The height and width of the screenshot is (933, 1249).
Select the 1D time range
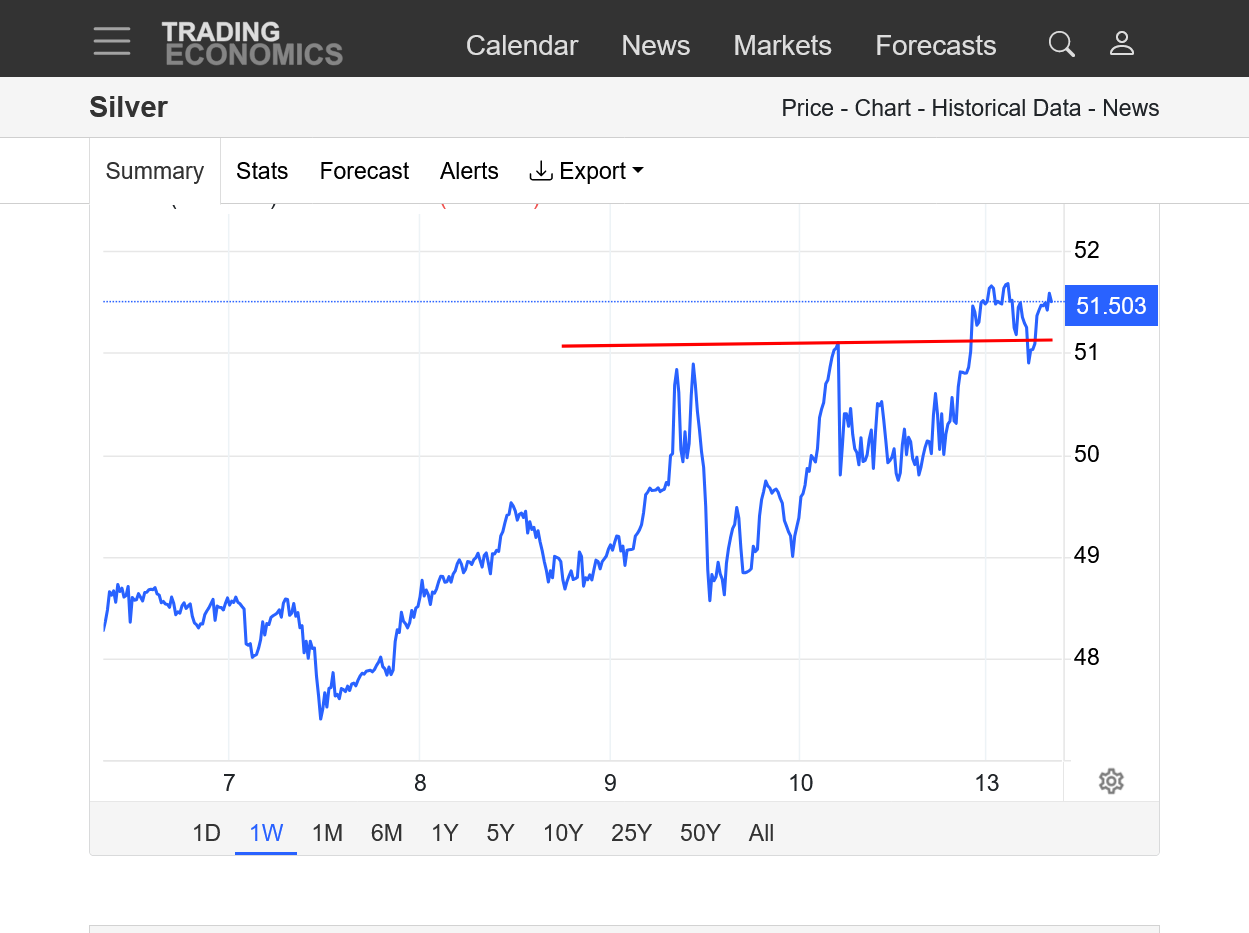click(x=206, y=833)
